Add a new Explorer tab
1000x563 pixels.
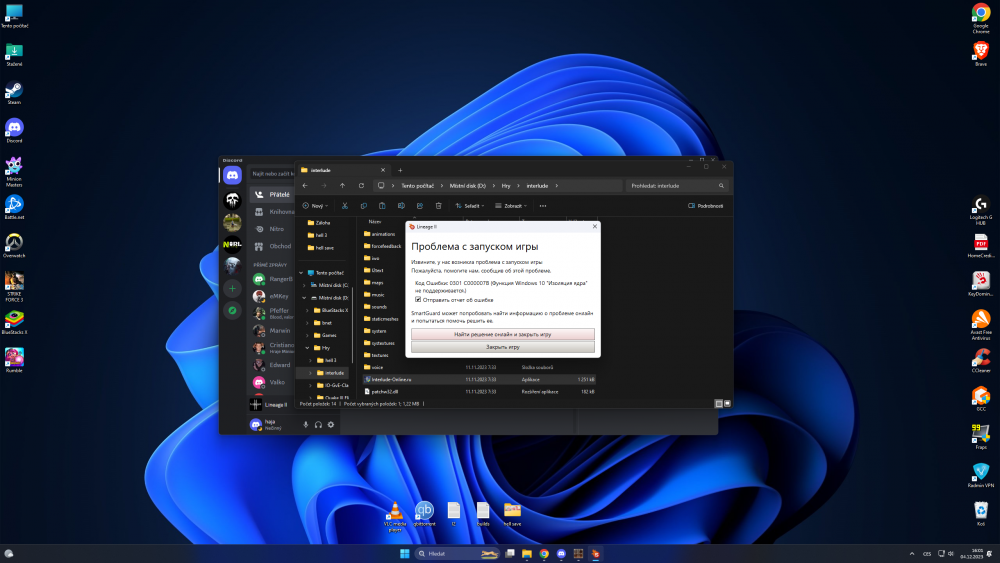400,170
